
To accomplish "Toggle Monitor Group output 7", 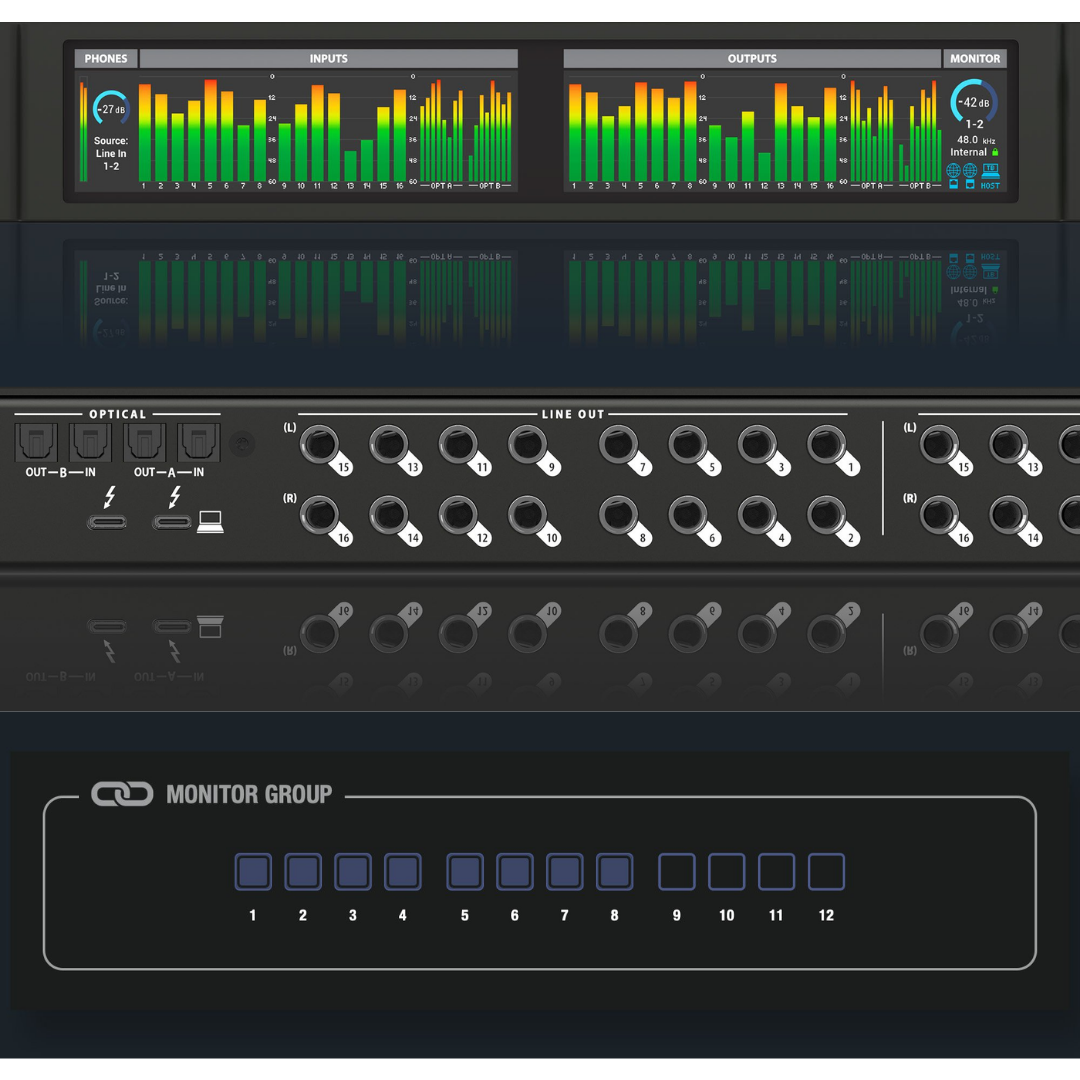I will (565, 871).
